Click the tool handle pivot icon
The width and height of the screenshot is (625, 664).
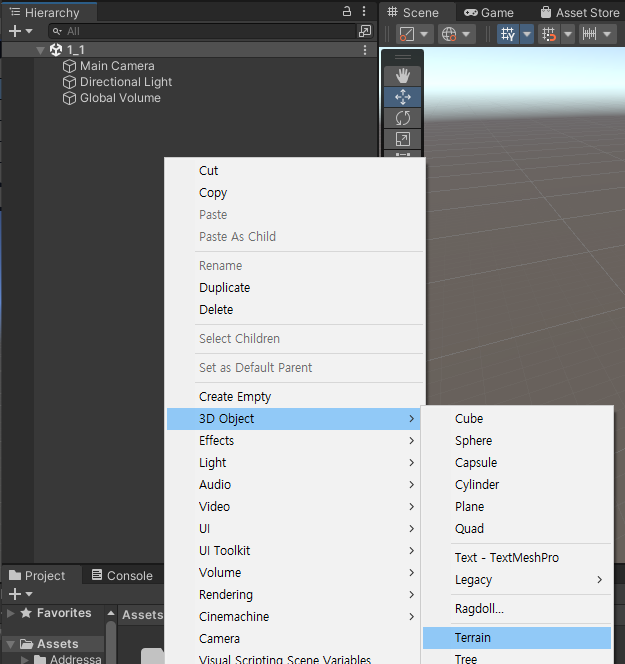(x=407, y=34)
